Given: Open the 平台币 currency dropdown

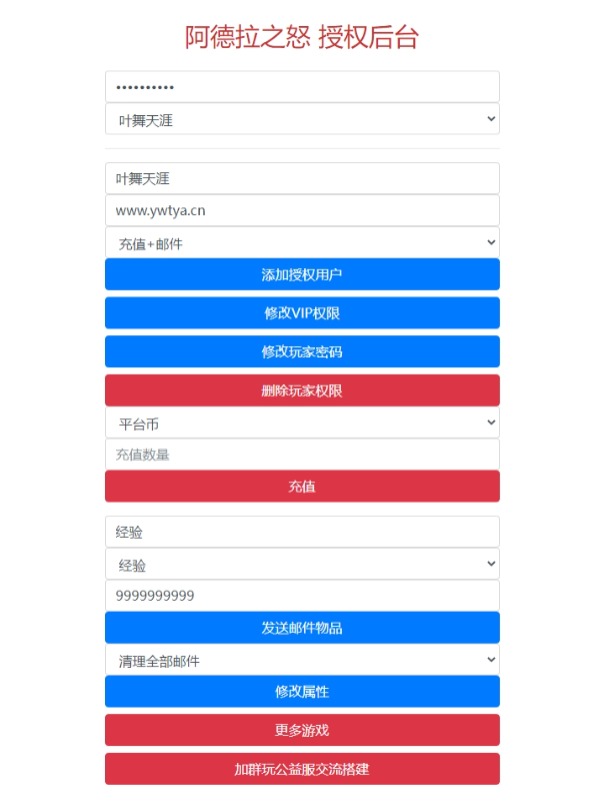Looking at the screenshot, I should pyautogui.click(x=302, y=423).
